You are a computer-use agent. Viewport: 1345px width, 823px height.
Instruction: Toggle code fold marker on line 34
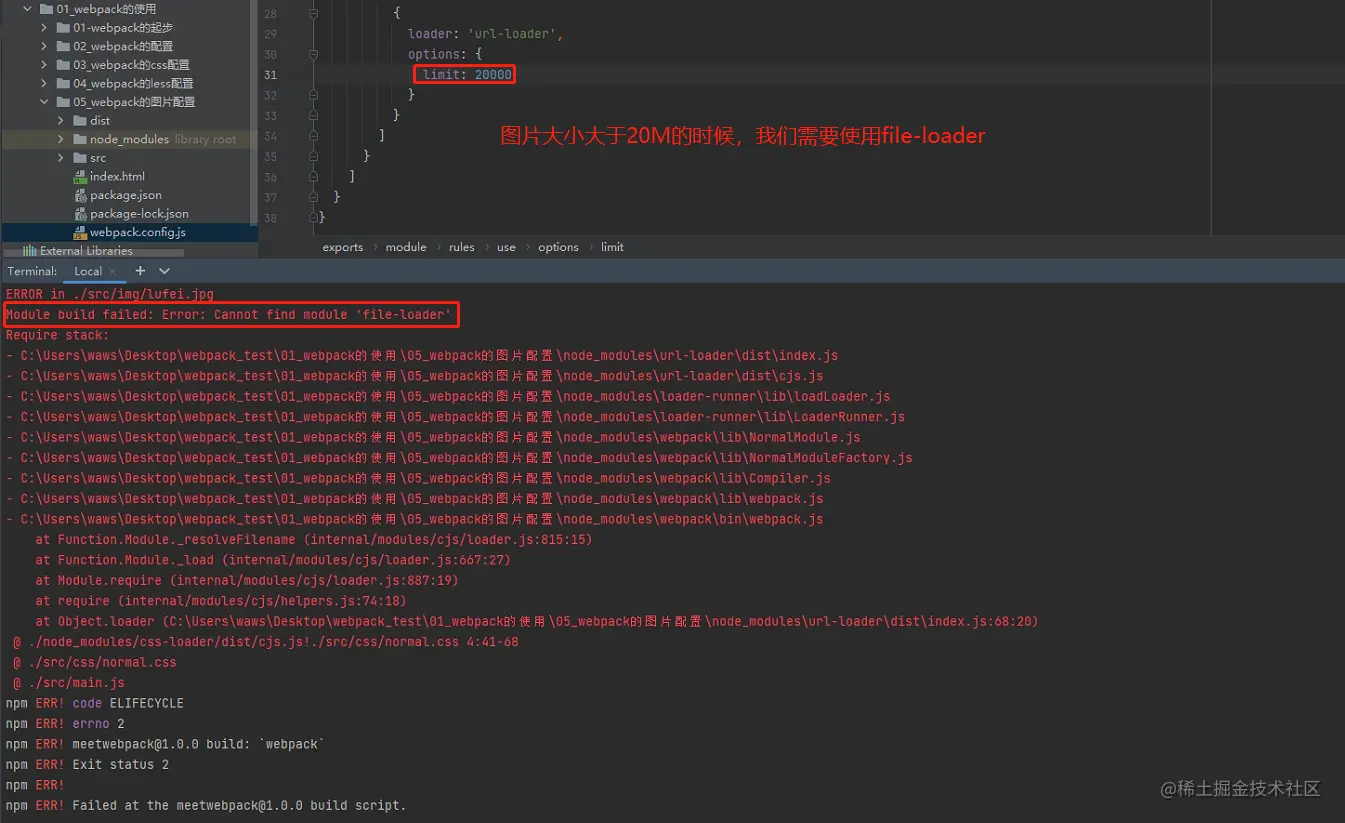313,136
